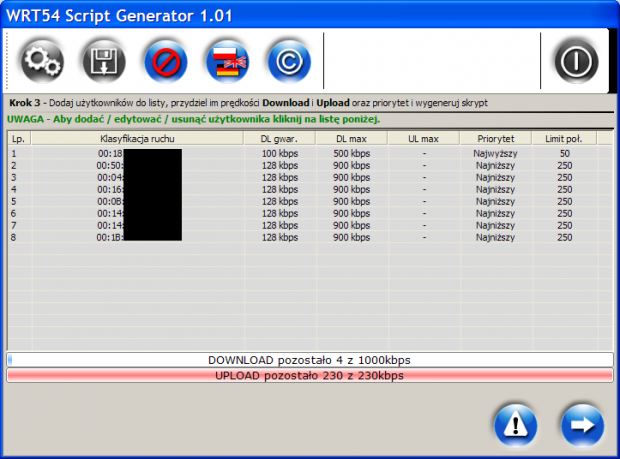Select user row number 8
Viewport: 620px width, 459px height.
[x=310, y=237]
